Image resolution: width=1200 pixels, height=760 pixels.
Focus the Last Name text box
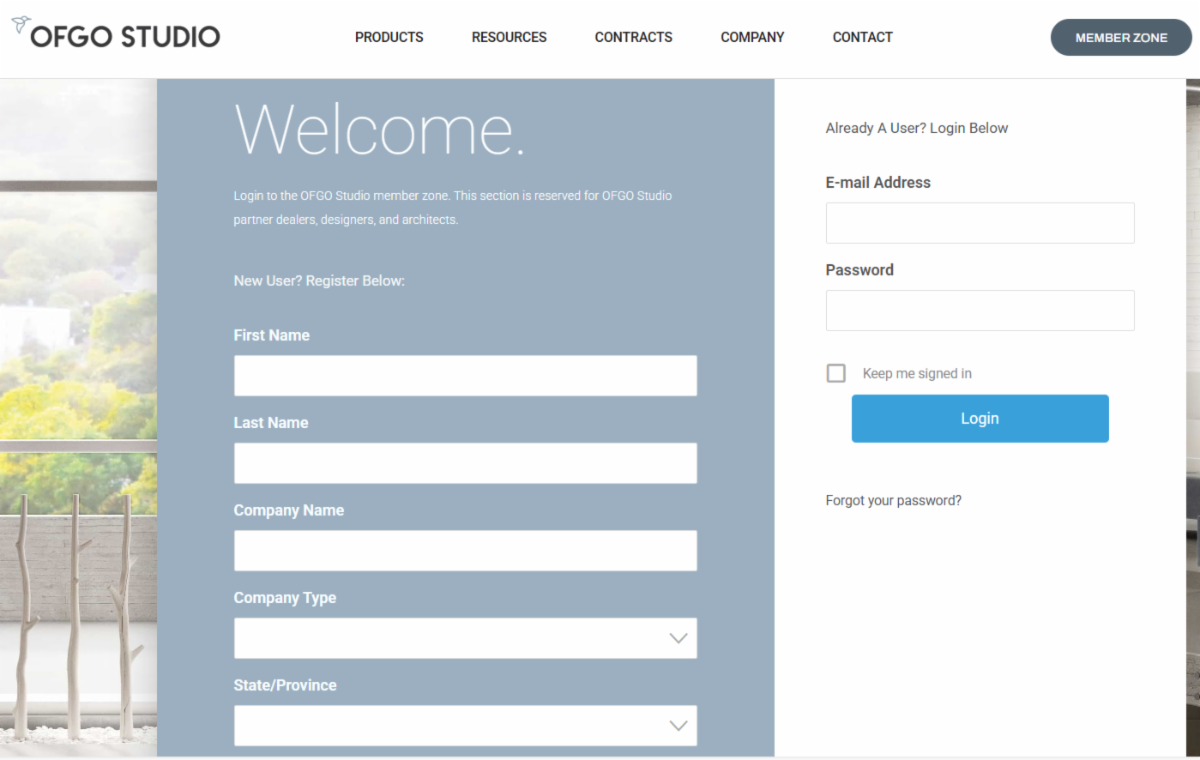tap(465, 463)
